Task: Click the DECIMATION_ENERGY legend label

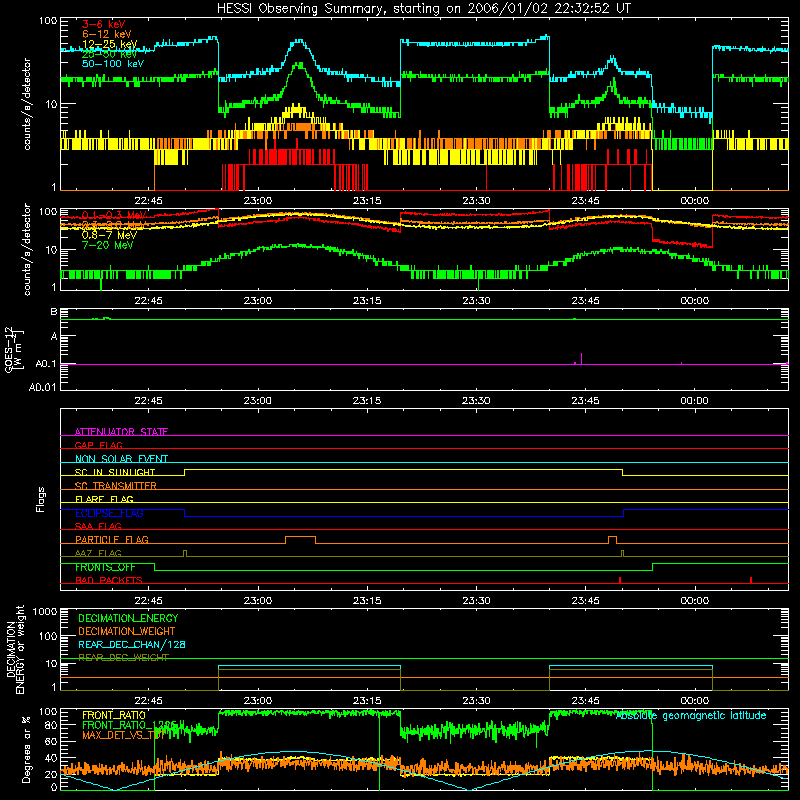Action: tap(128, 618)
